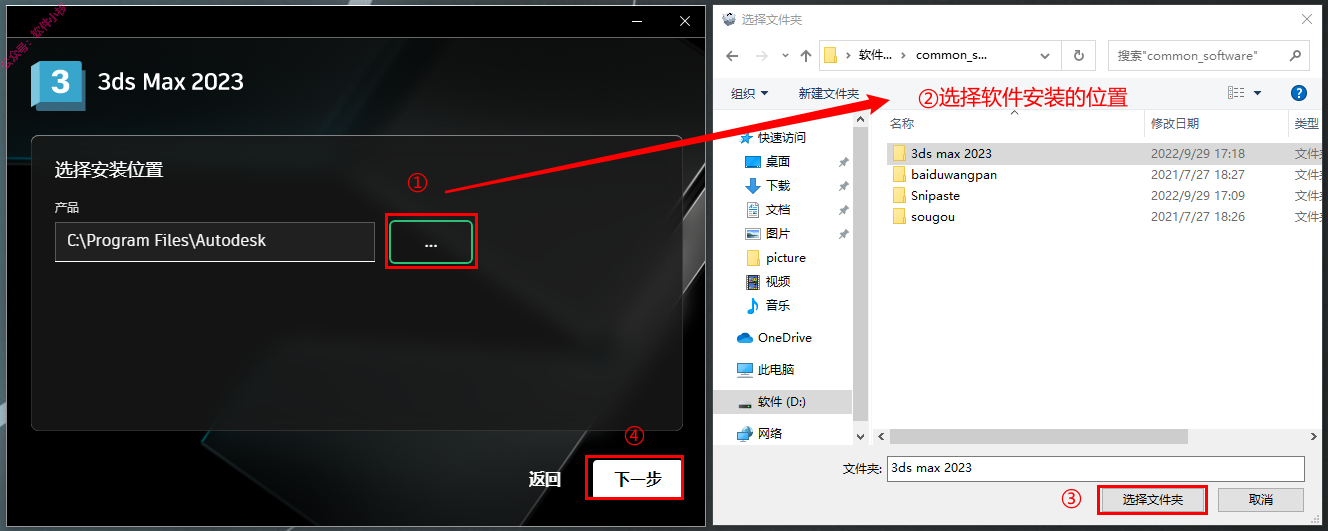Click the picture folder in the navigation pane
Image resolution: width=1328 pixels, height=531 pixels.
785,257
